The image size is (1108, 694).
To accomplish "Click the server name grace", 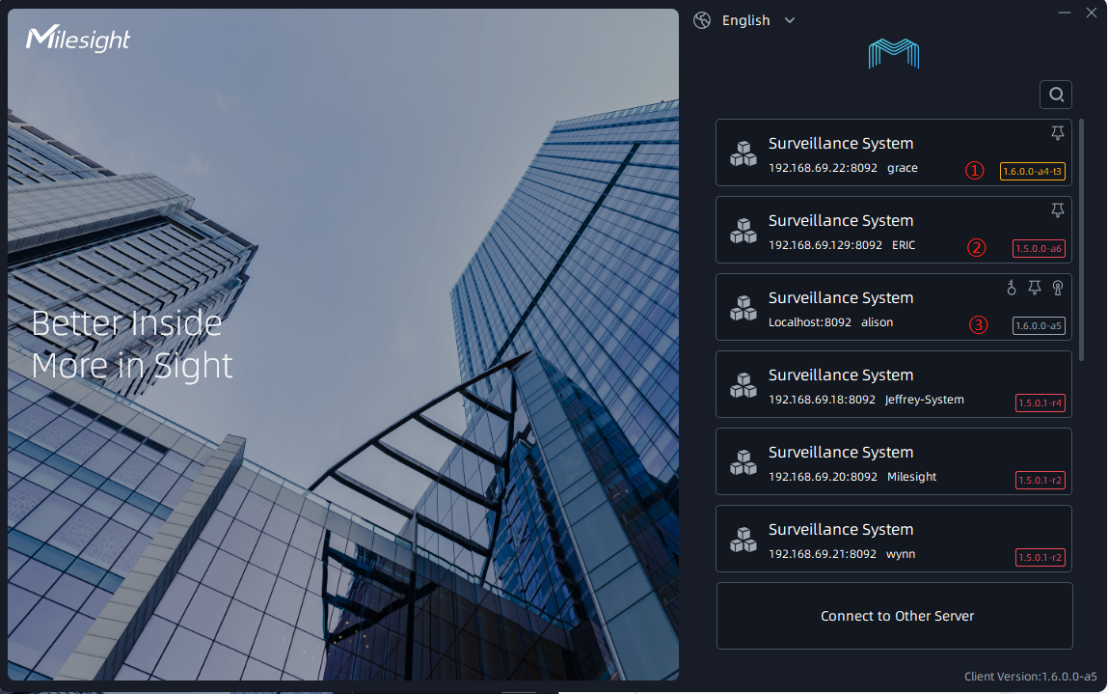I will click(902, 168).
